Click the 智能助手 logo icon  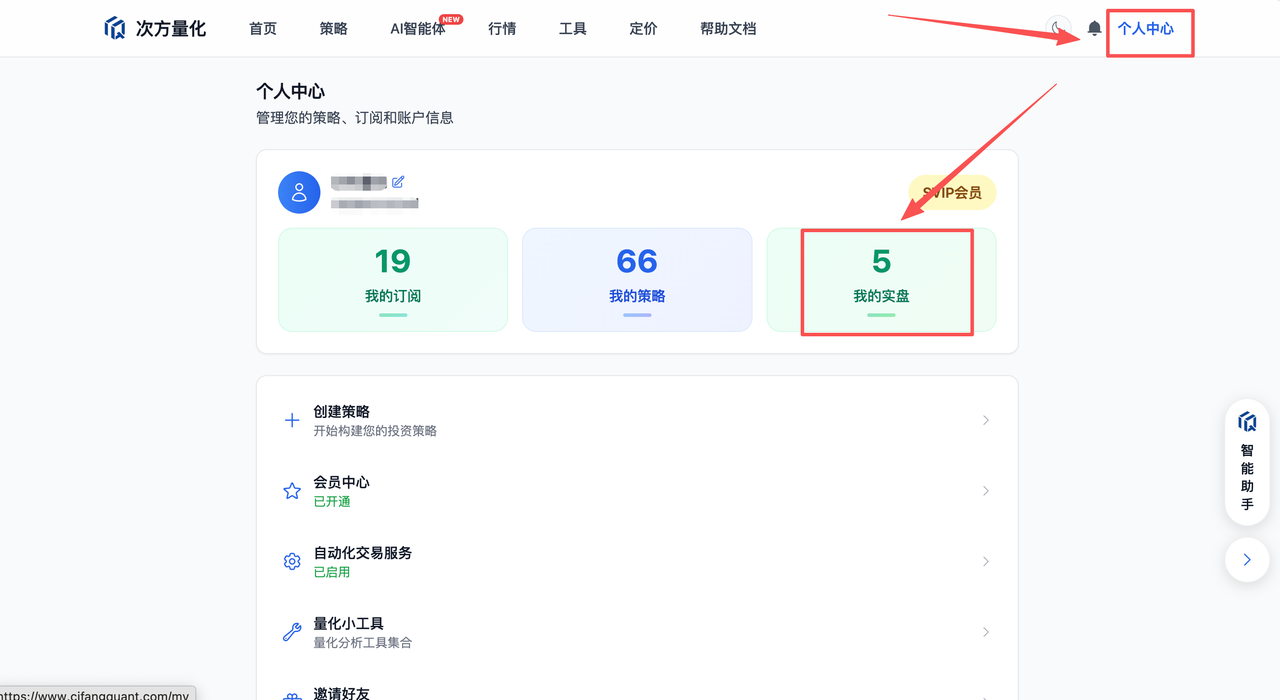(x=1247, y=422)
